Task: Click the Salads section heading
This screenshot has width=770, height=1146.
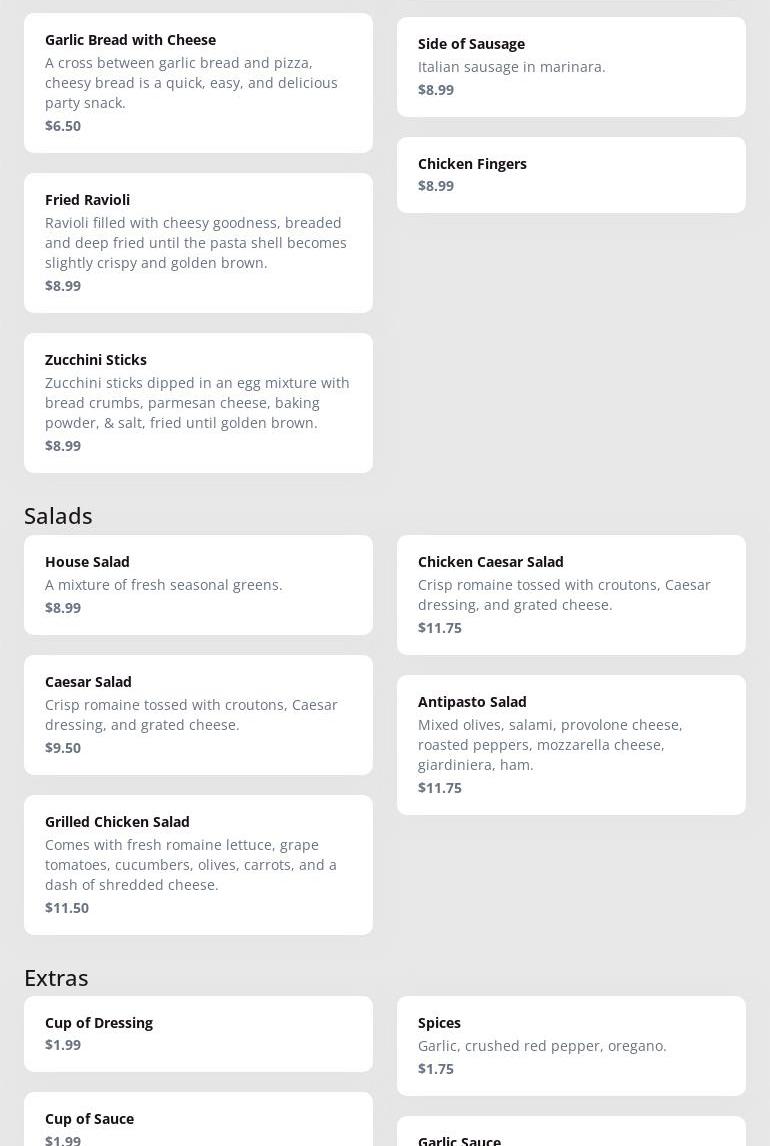Action: (x=58, y=515)
